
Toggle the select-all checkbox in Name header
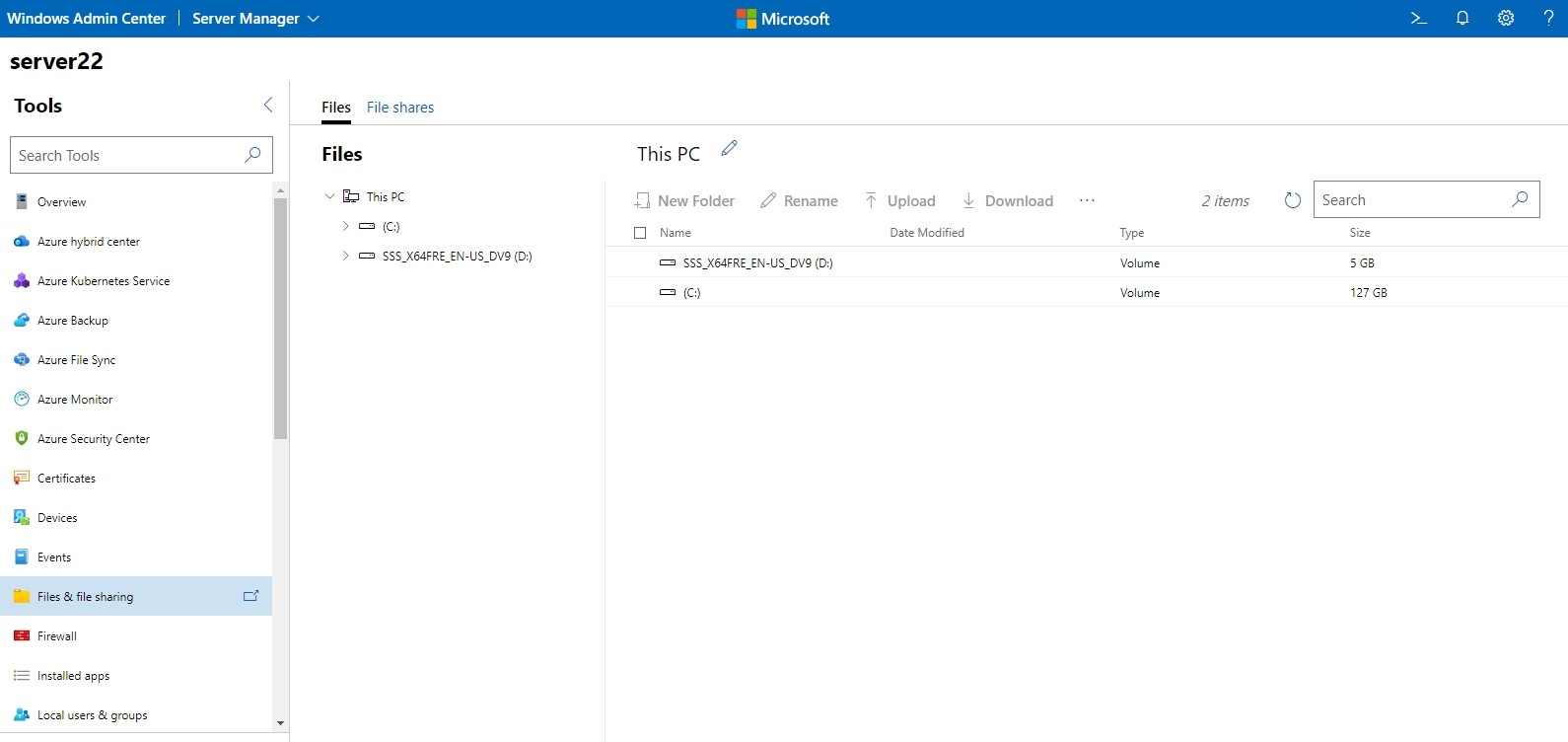point(640,233)
